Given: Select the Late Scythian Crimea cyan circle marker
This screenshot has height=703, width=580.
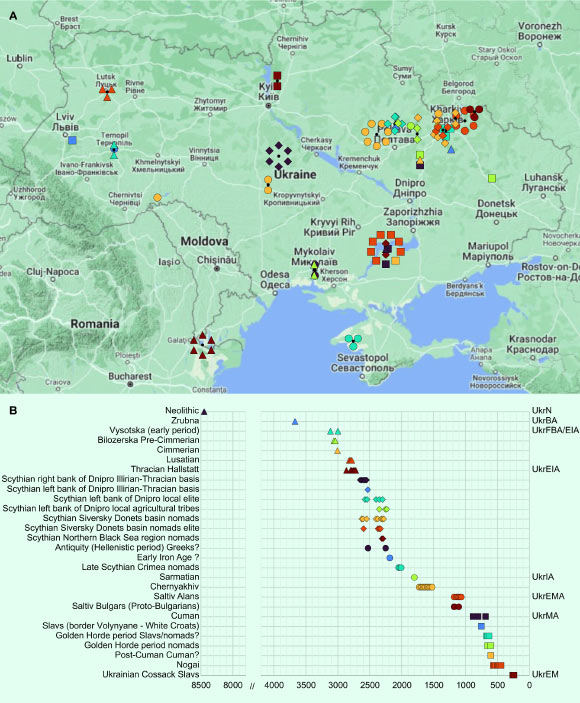Looking at the screenshot, I should [400, 568].
